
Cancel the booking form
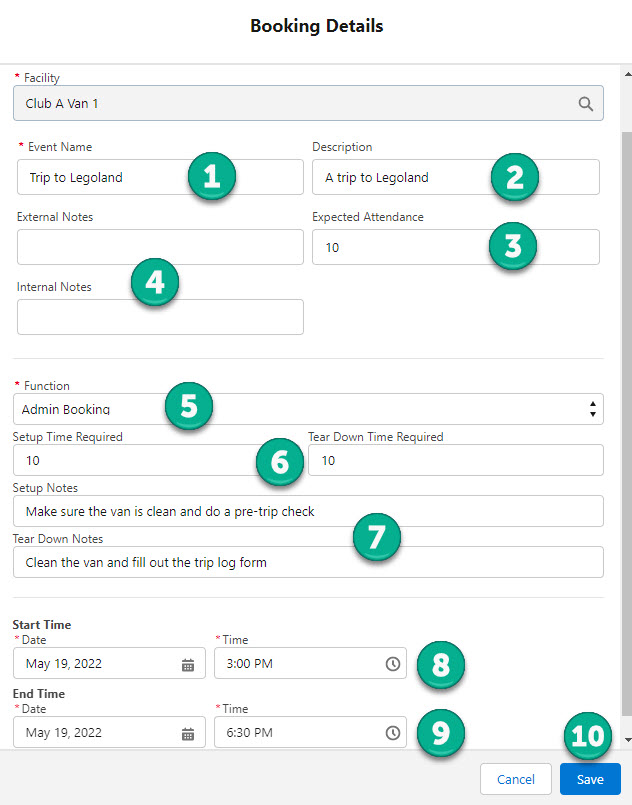(x=515, y=779)
